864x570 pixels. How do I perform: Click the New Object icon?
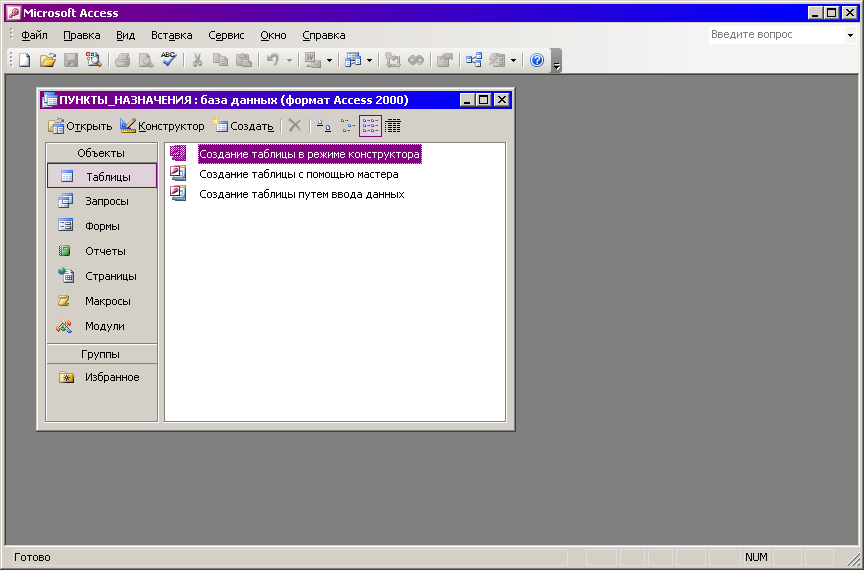(x=497, y=60)
